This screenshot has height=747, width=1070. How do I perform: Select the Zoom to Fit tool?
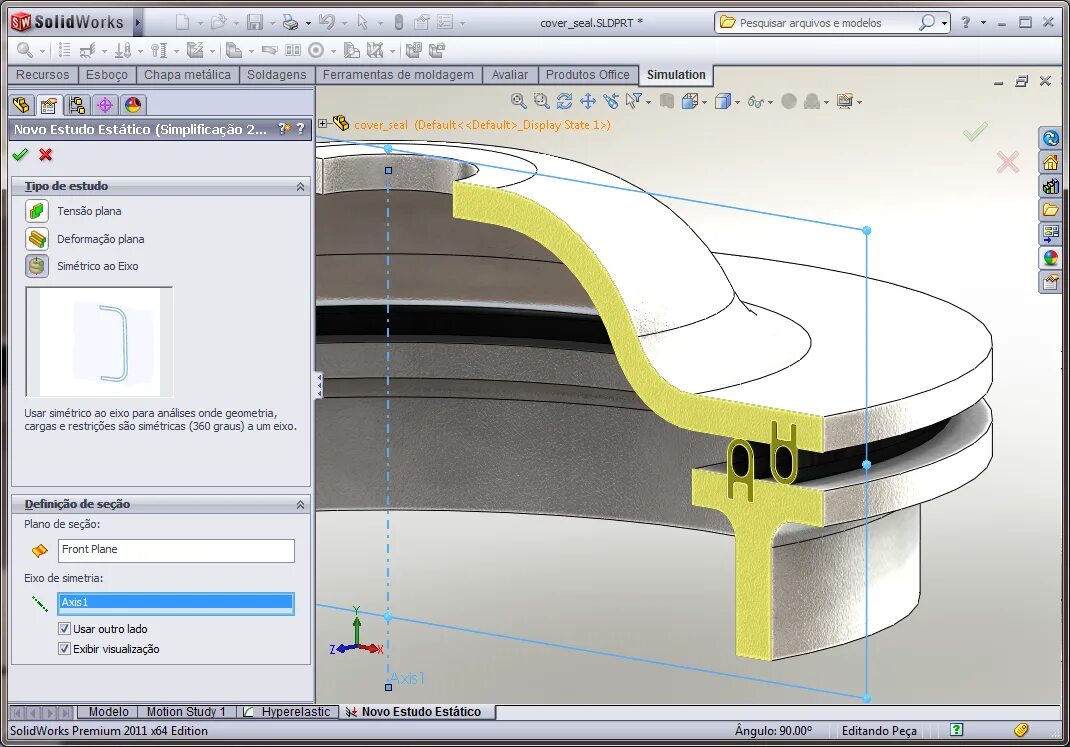[x=518, y=101]
